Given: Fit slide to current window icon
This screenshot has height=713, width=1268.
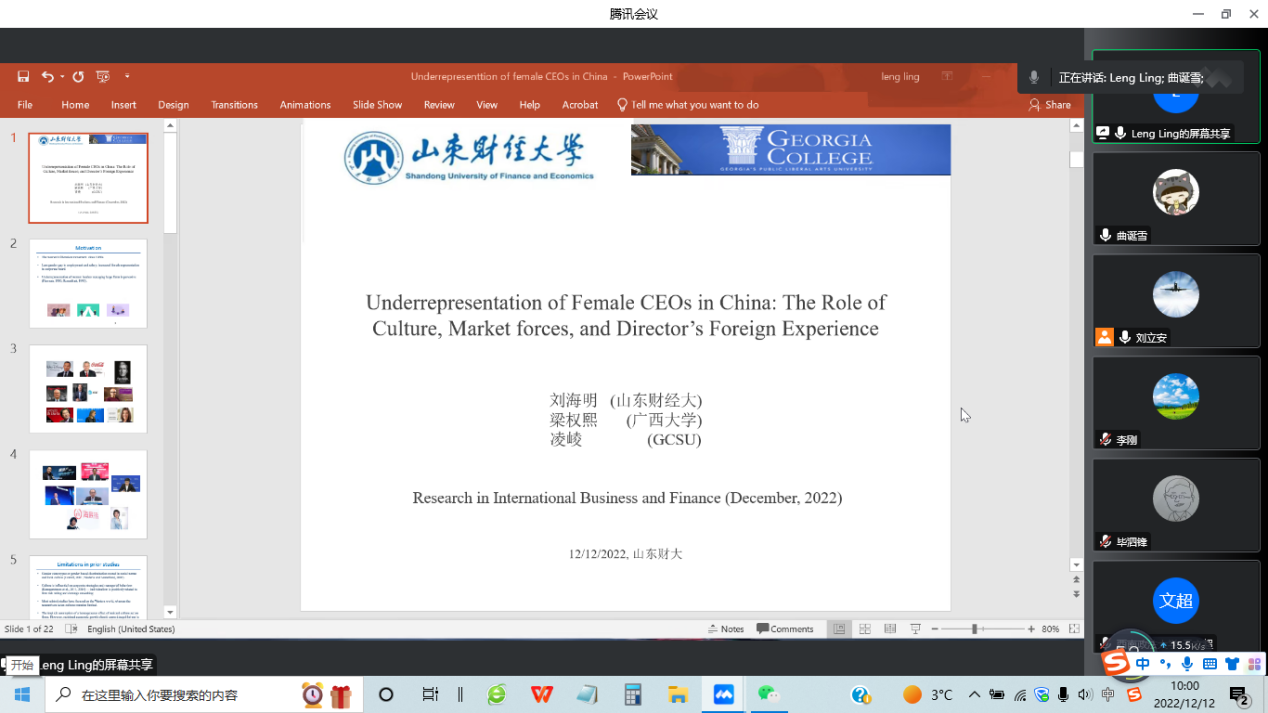Looking at the screenshot, I should (x=1074, y=629).
